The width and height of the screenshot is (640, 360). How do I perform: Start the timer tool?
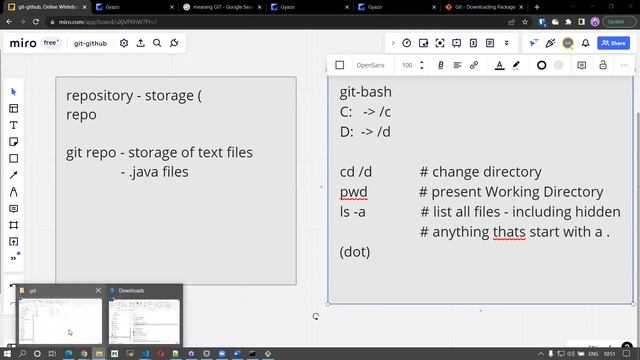407,43
